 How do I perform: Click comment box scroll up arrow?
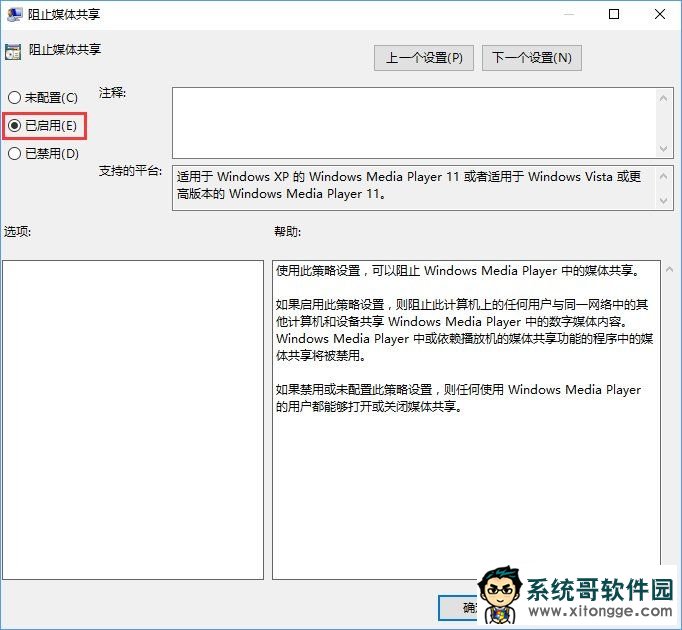click(x=663, y=98)
